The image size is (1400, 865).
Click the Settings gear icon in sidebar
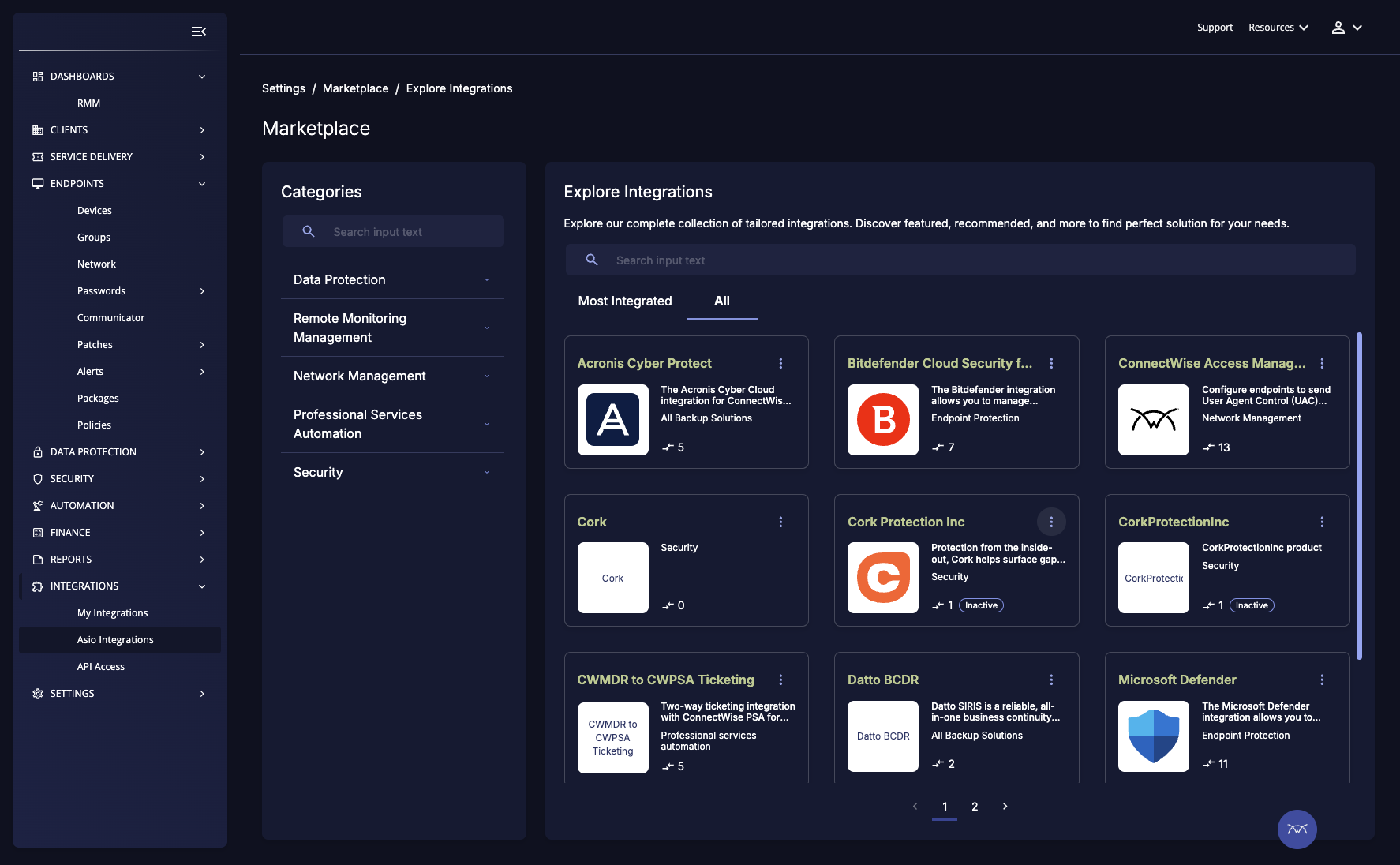click(38, 694)
